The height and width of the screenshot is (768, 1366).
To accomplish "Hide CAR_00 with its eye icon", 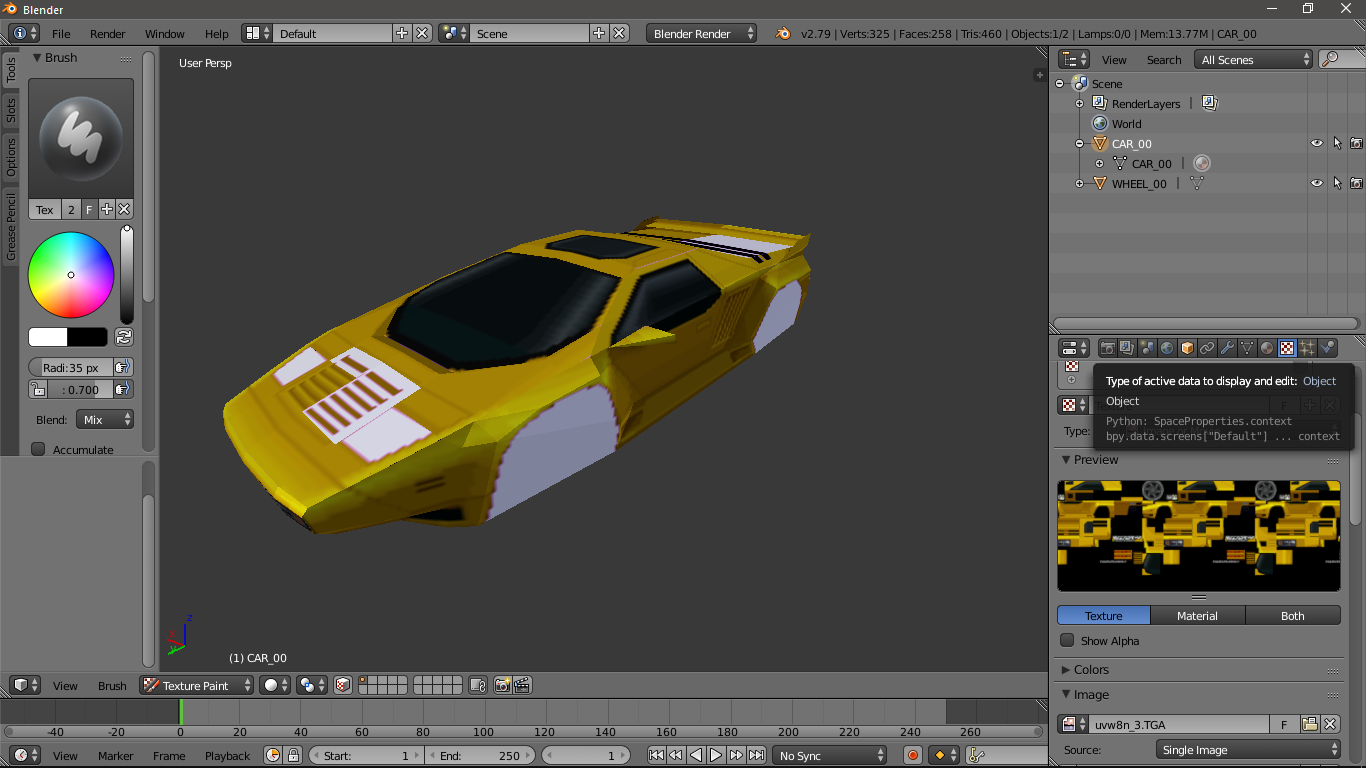I will pyautogui.click(x=1316, y=144).
